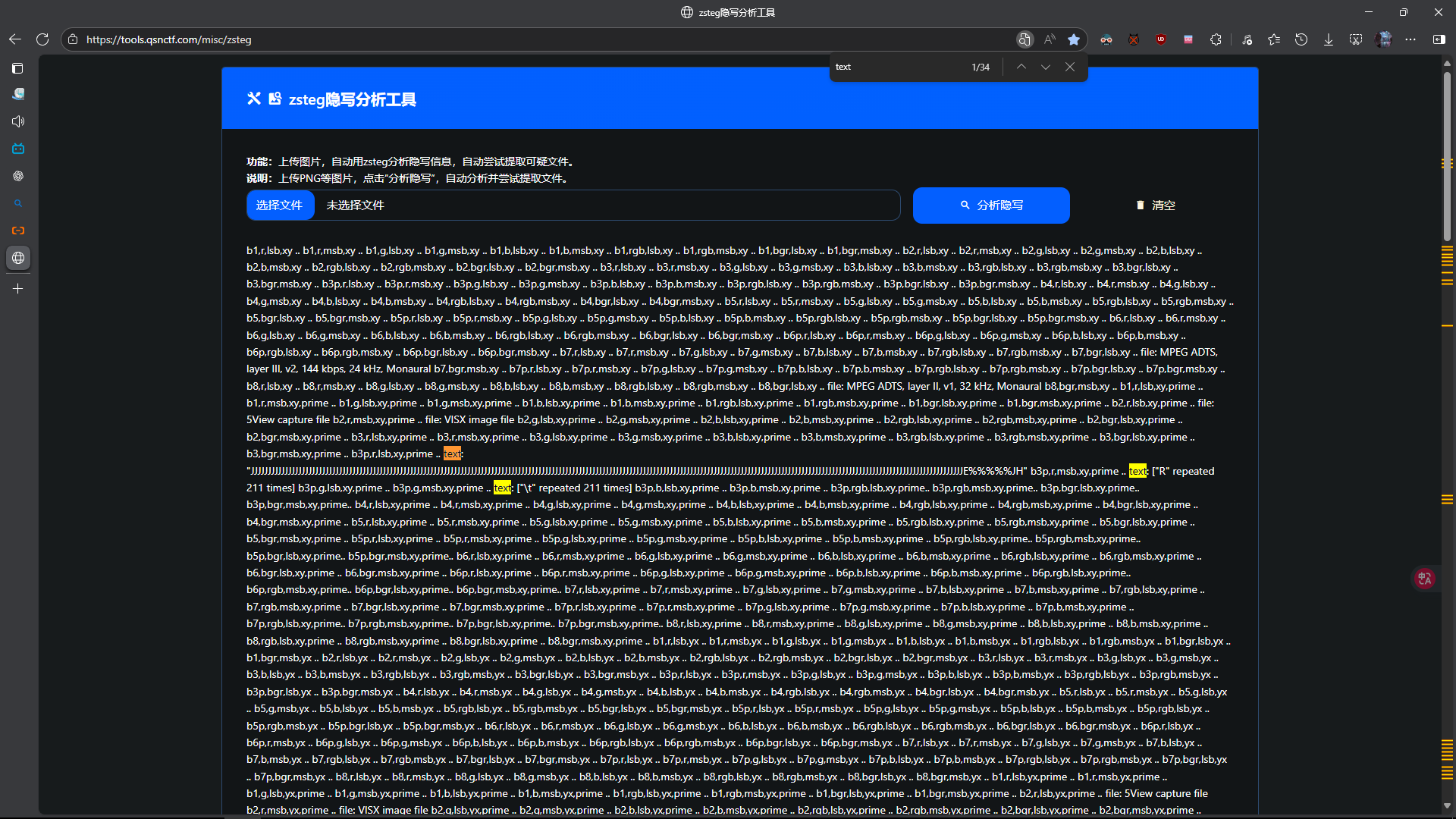1456x819 pixels.
Task: Toggle the favorite star for this page
Action: 1074,39
